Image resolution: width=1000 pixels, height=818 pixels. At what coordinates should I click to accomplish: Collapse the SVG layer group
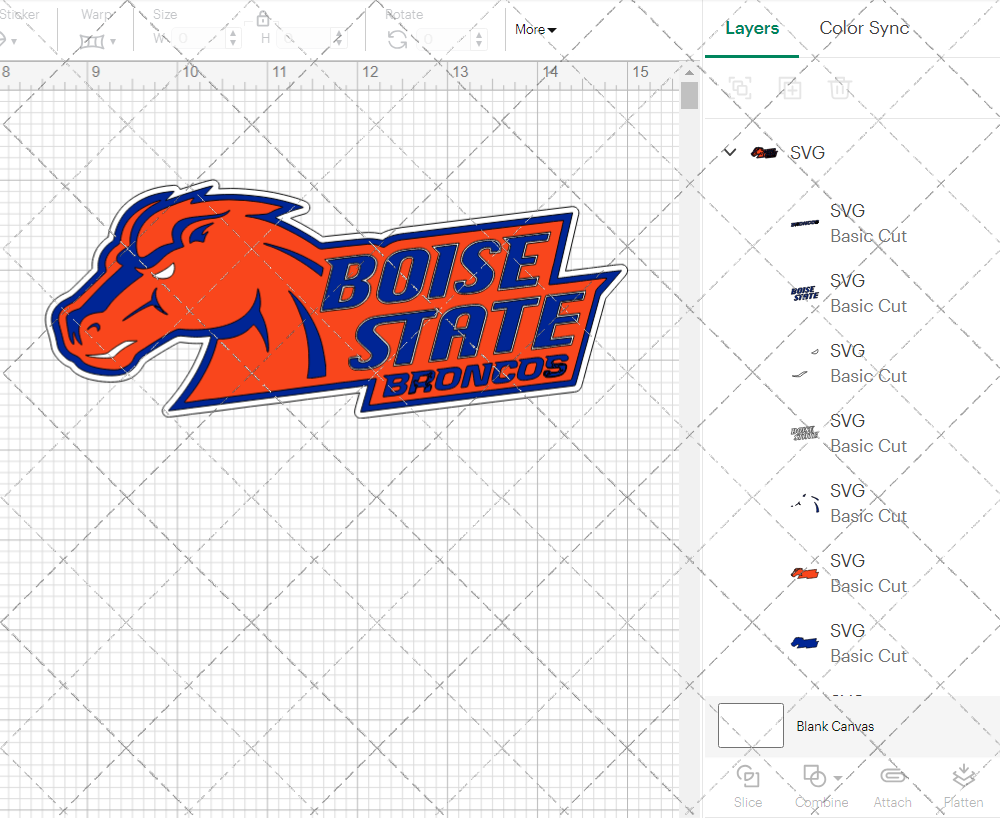click(x=729, y=152)
